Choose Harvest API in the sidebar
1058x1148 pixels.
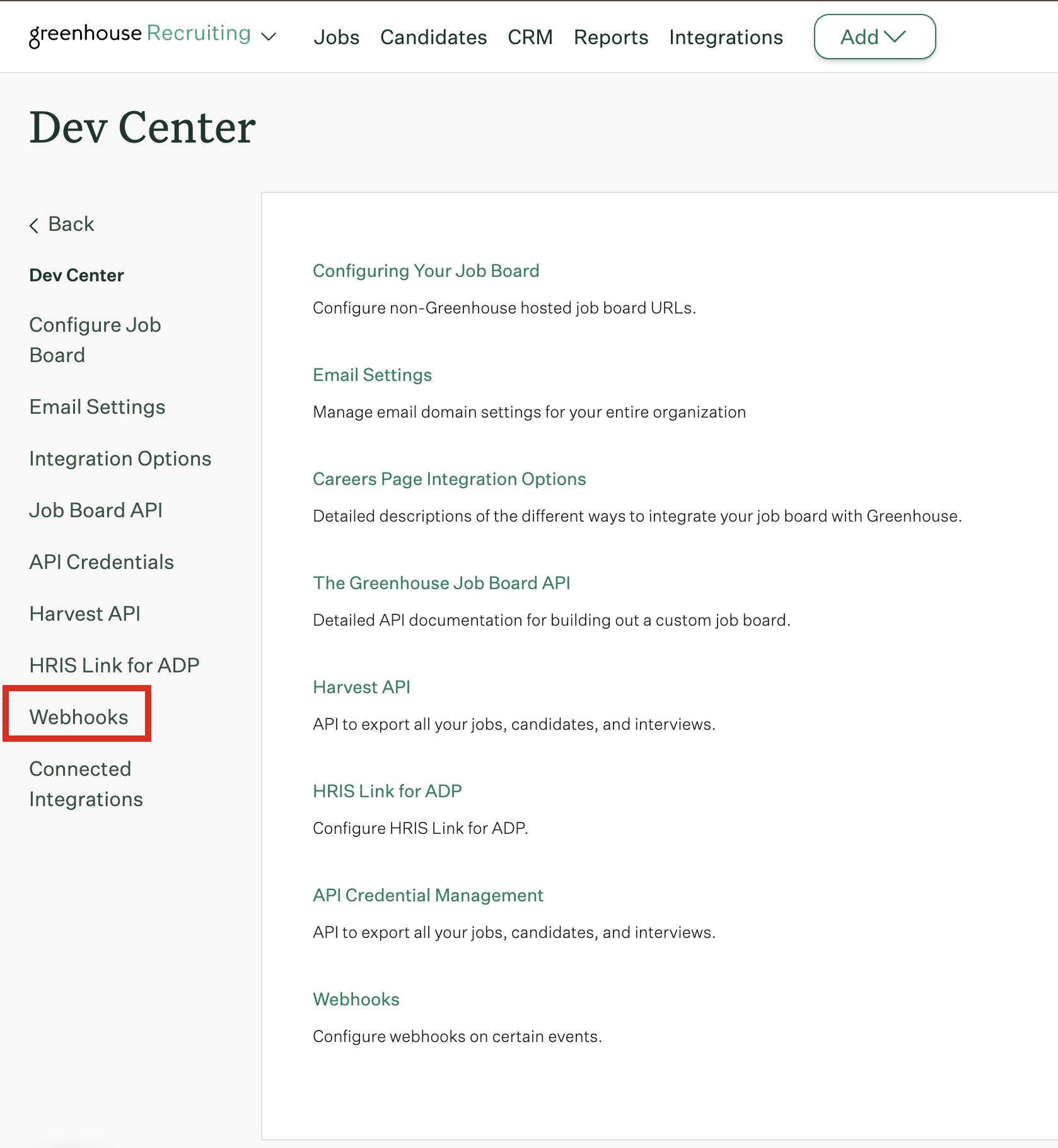point(85,614)
